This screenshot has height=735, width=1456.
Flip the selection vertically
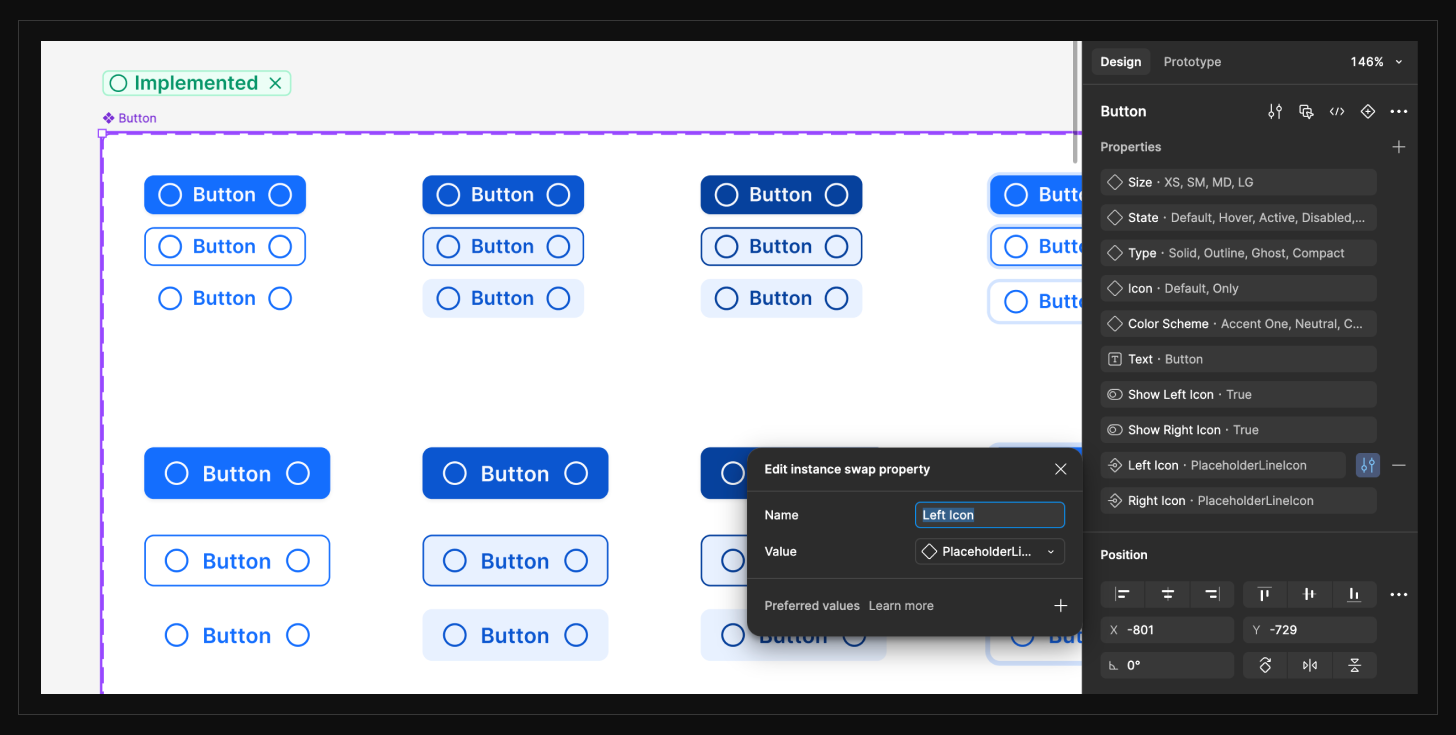point(1354,665)
